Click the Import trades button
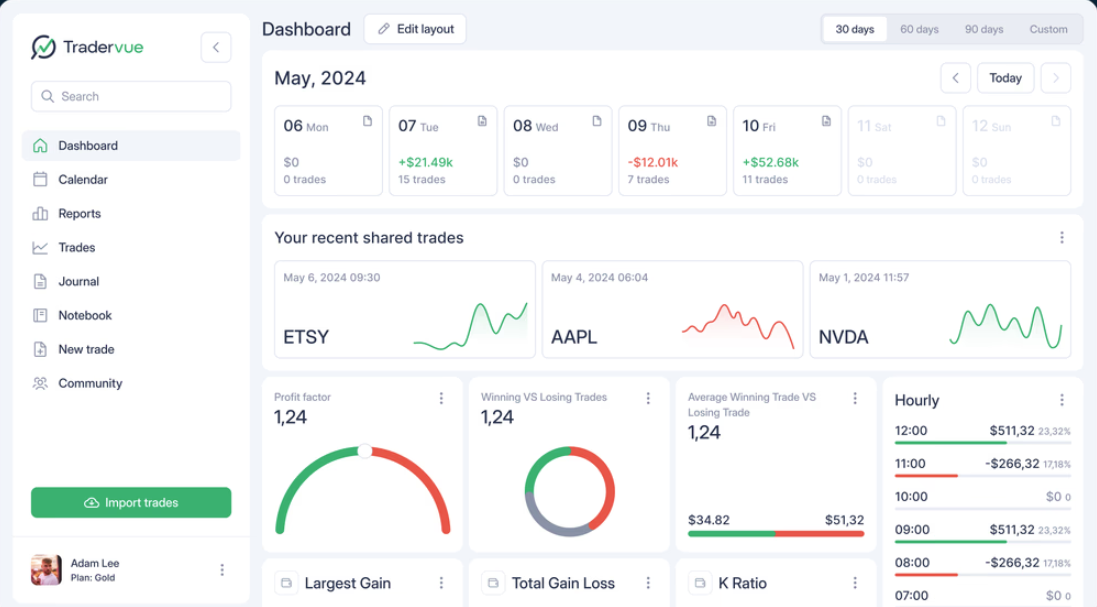Screen dimensions: 1097x607 point(131,503)
